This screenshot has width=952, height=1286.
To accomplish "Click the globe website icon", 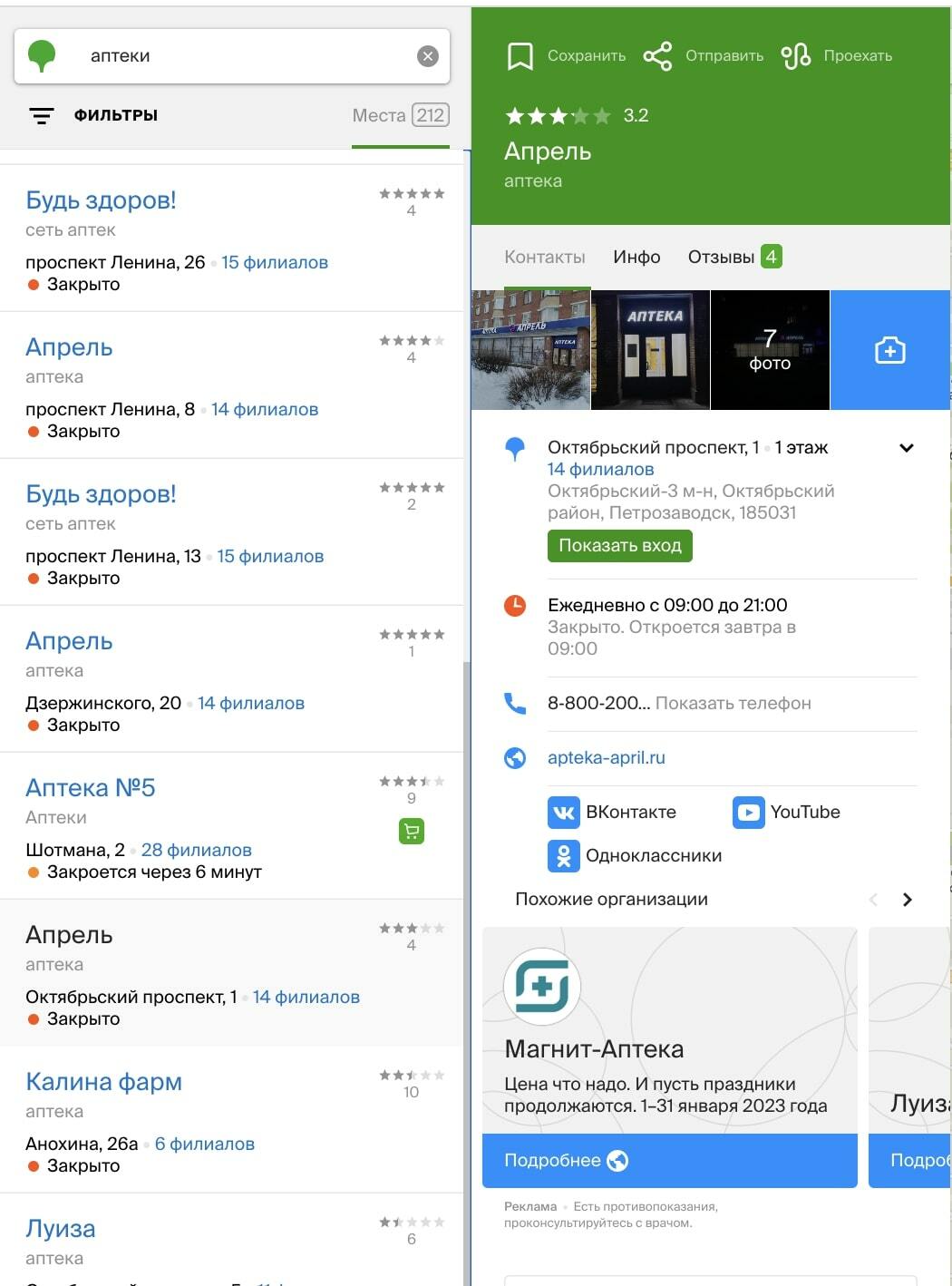I will coord(515,757).
